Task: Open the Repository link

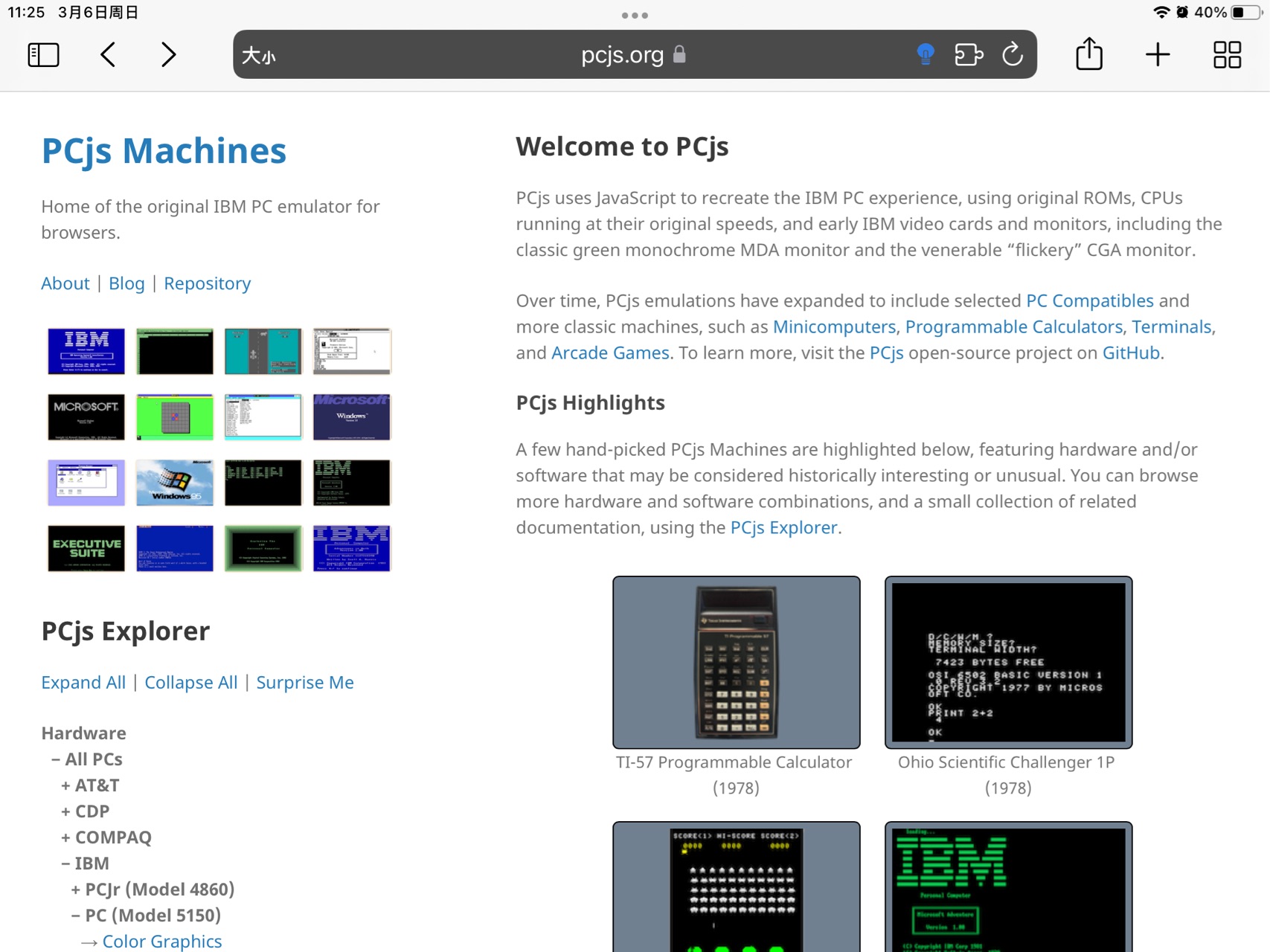Action: (x=208, y=283)
